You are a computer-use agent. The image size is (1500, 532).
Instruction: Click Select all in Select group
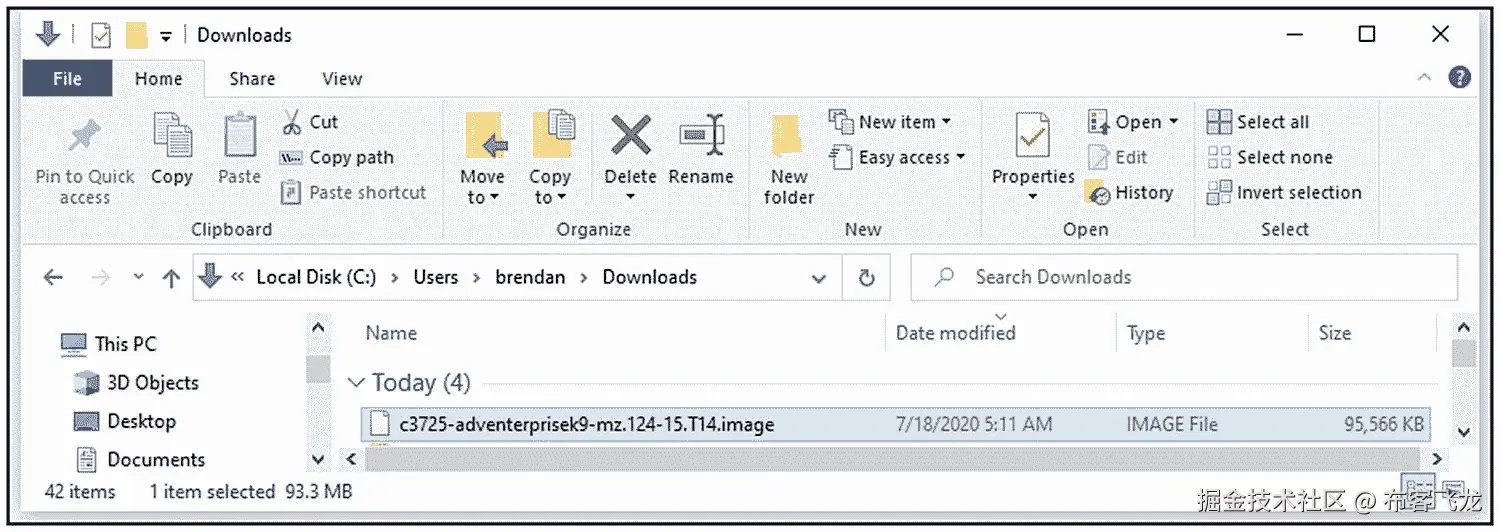pyautogui.click(x=1258, y=122)
